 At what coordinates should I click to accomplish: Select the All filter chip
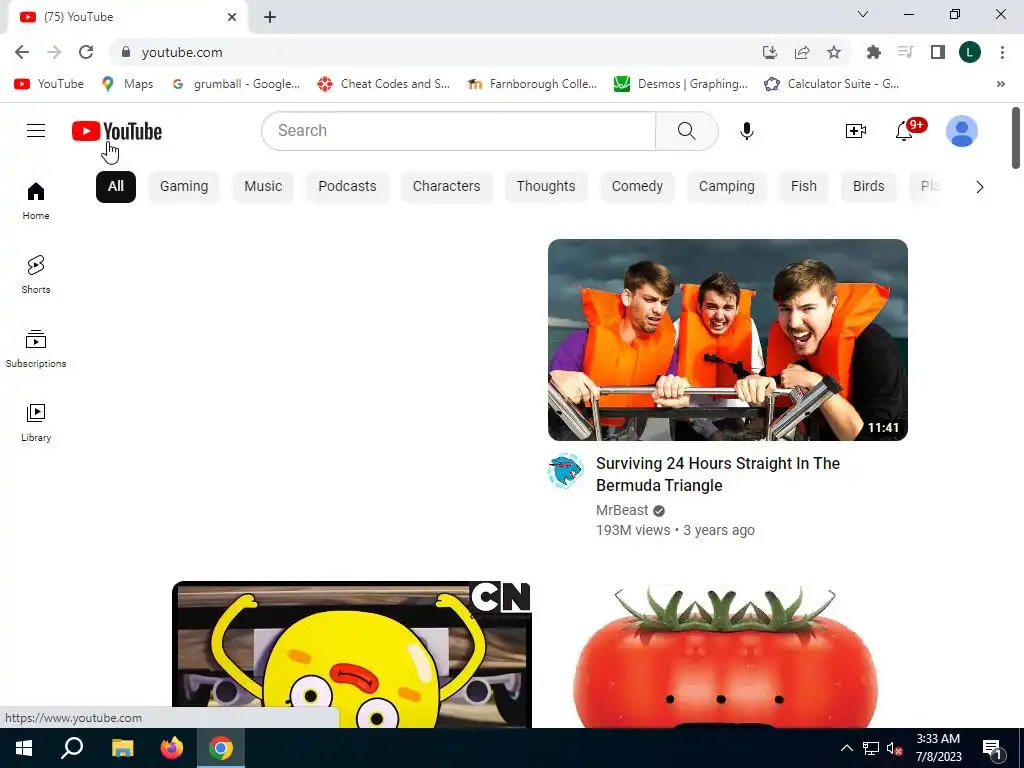click(x=116, y=187)
